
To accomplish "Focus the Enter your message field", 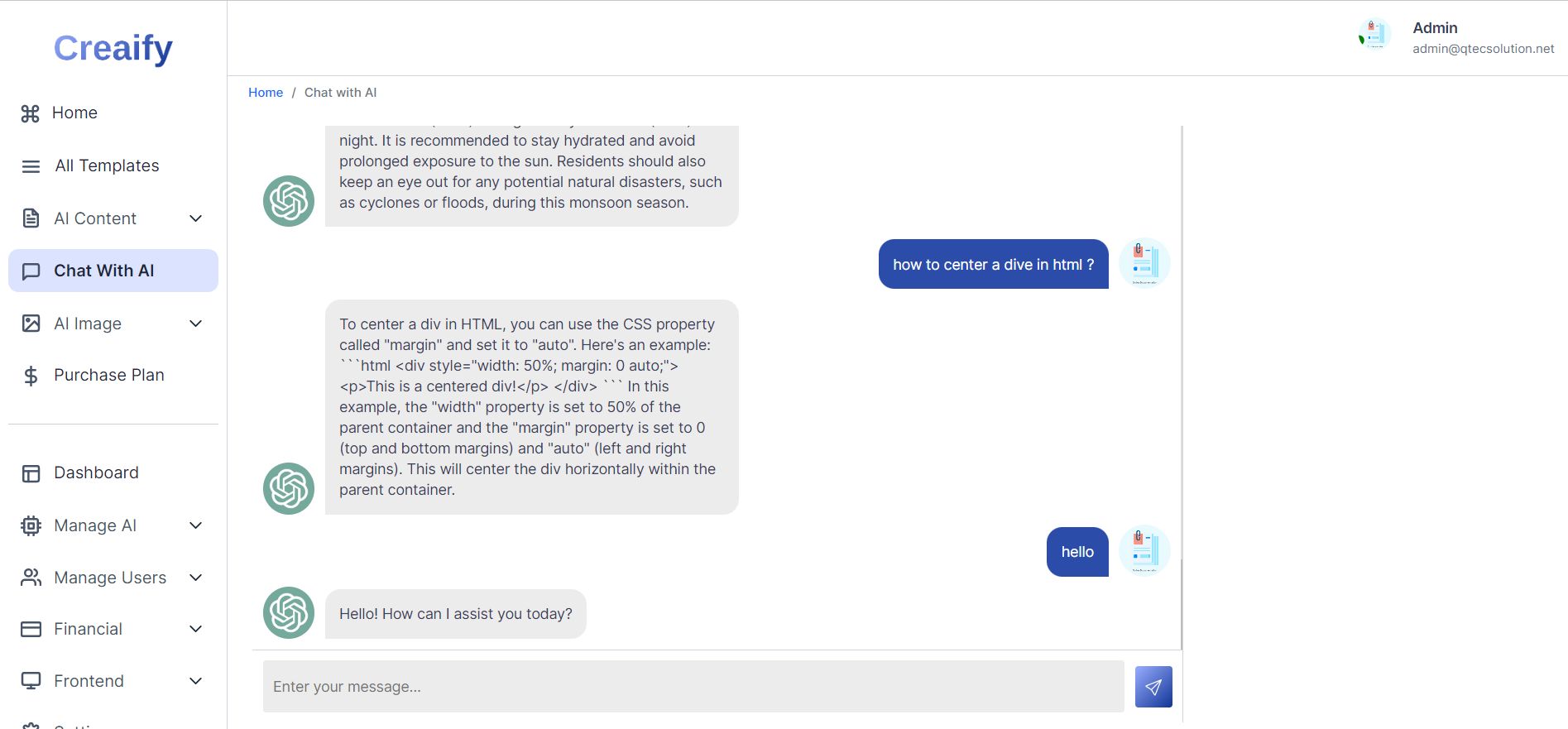I will point(693,687).
